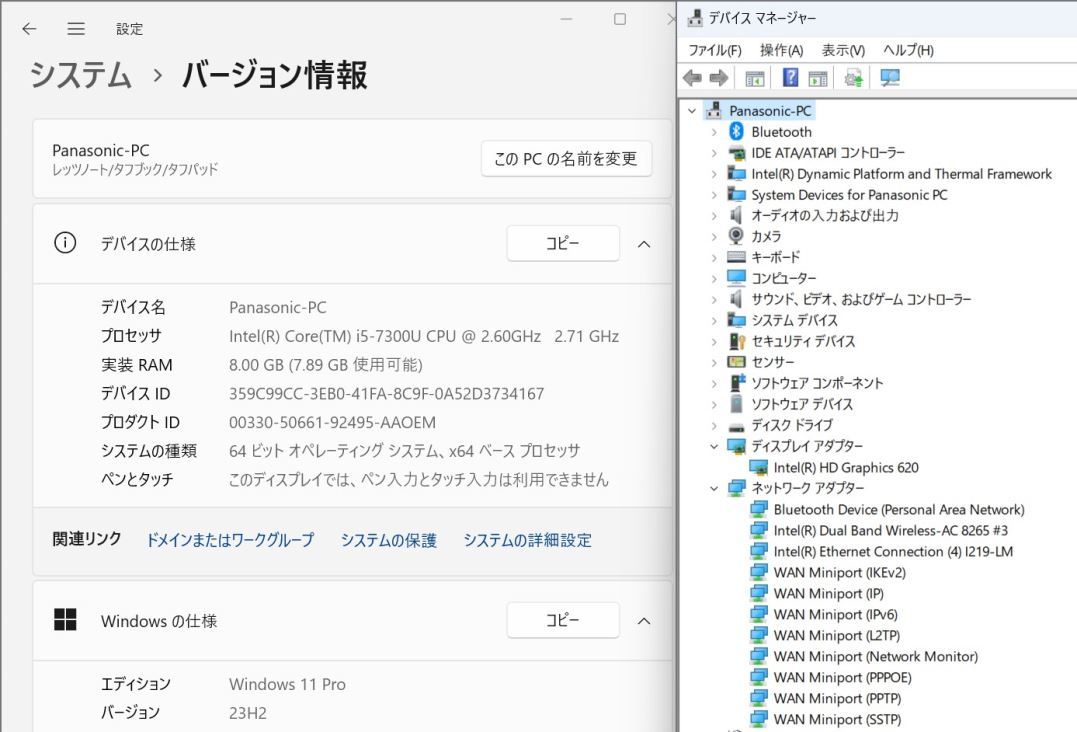The width and height of the screenshot is (1077, 732).
Task: Select WAN Miniport (Network Monitor)
Action: tap(875, 656)
